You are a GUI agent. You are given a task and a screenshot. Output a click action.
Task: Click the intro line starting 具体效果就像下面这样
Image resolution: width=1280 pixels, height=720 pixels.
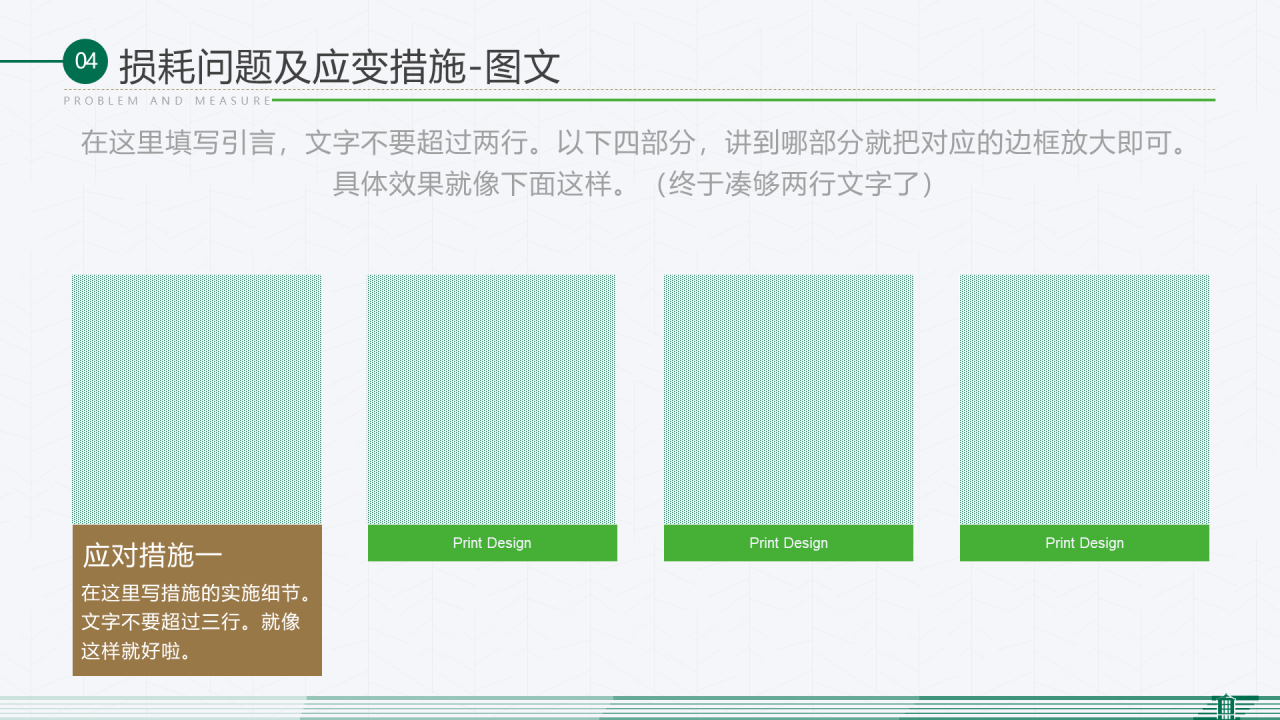634,184
